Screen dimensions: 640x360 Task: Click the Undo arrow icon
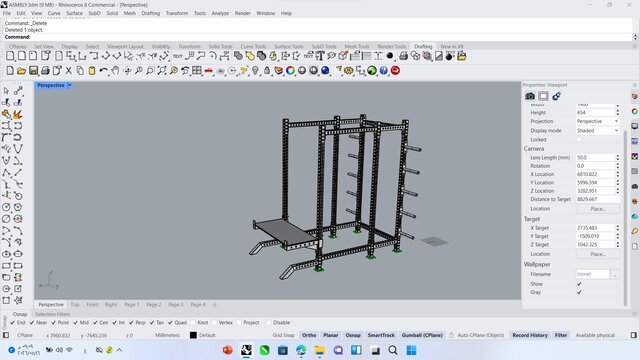pos(103,71)
